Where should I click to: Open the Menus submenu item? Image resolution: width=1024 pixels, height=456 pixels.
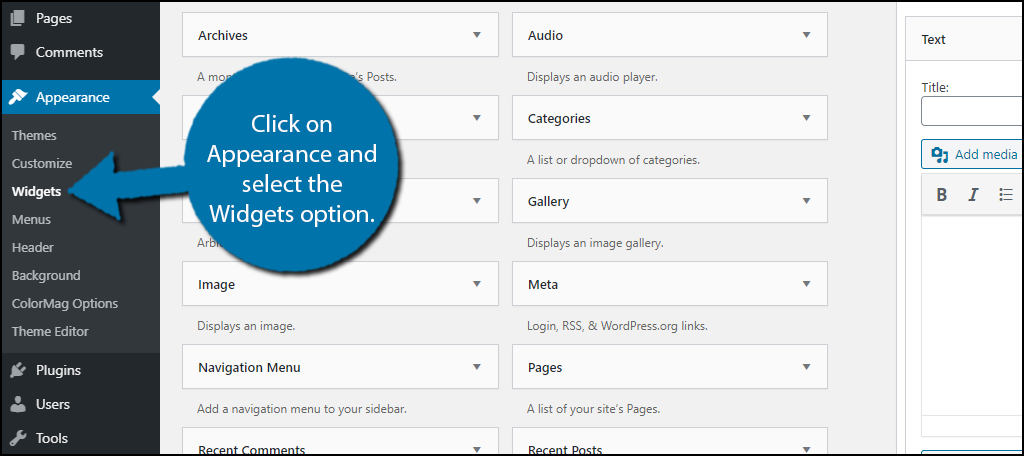(31, 220)
